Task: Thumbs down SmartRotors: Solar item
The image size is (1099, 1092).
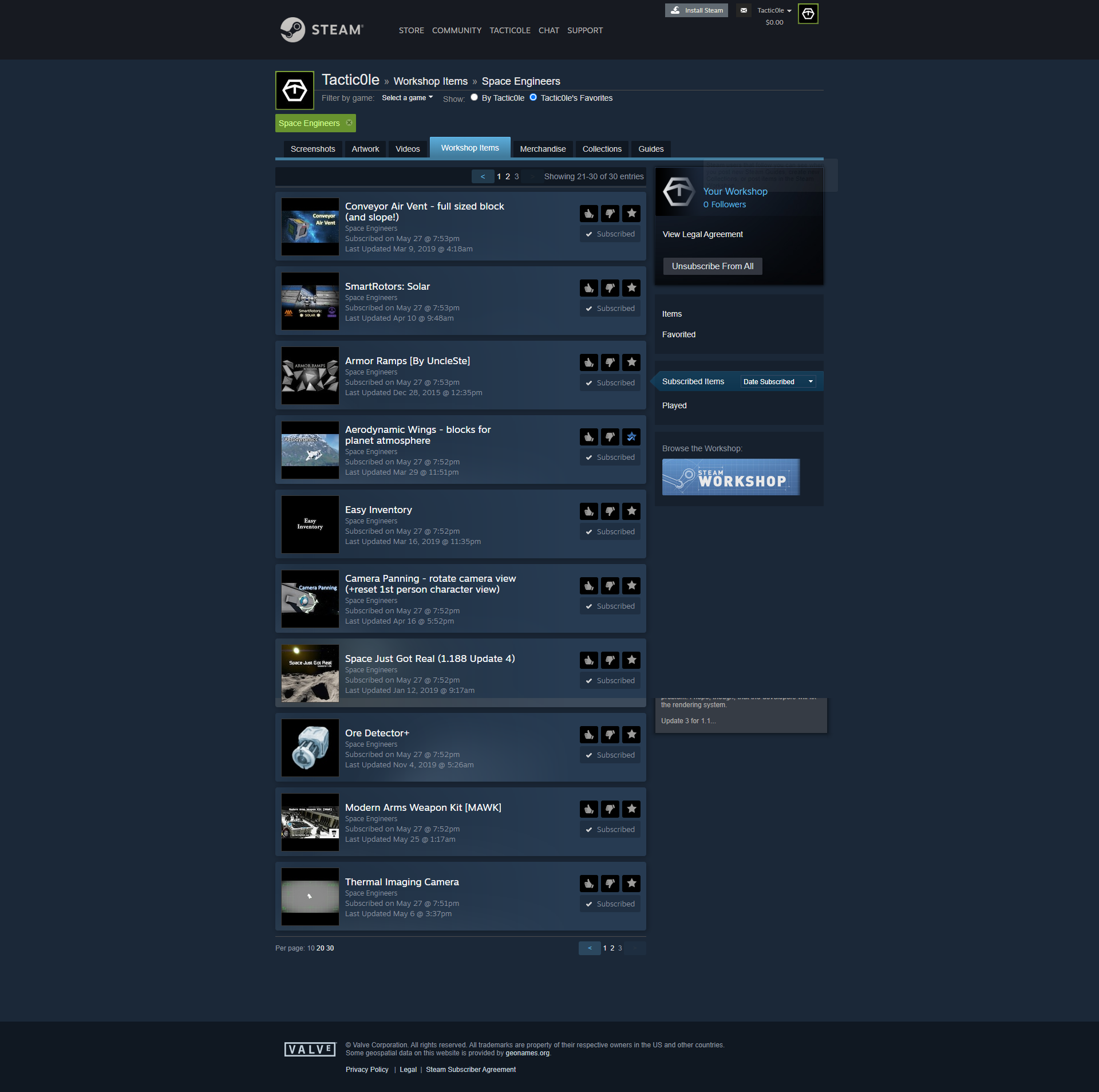Action: [x=610, y=288]
